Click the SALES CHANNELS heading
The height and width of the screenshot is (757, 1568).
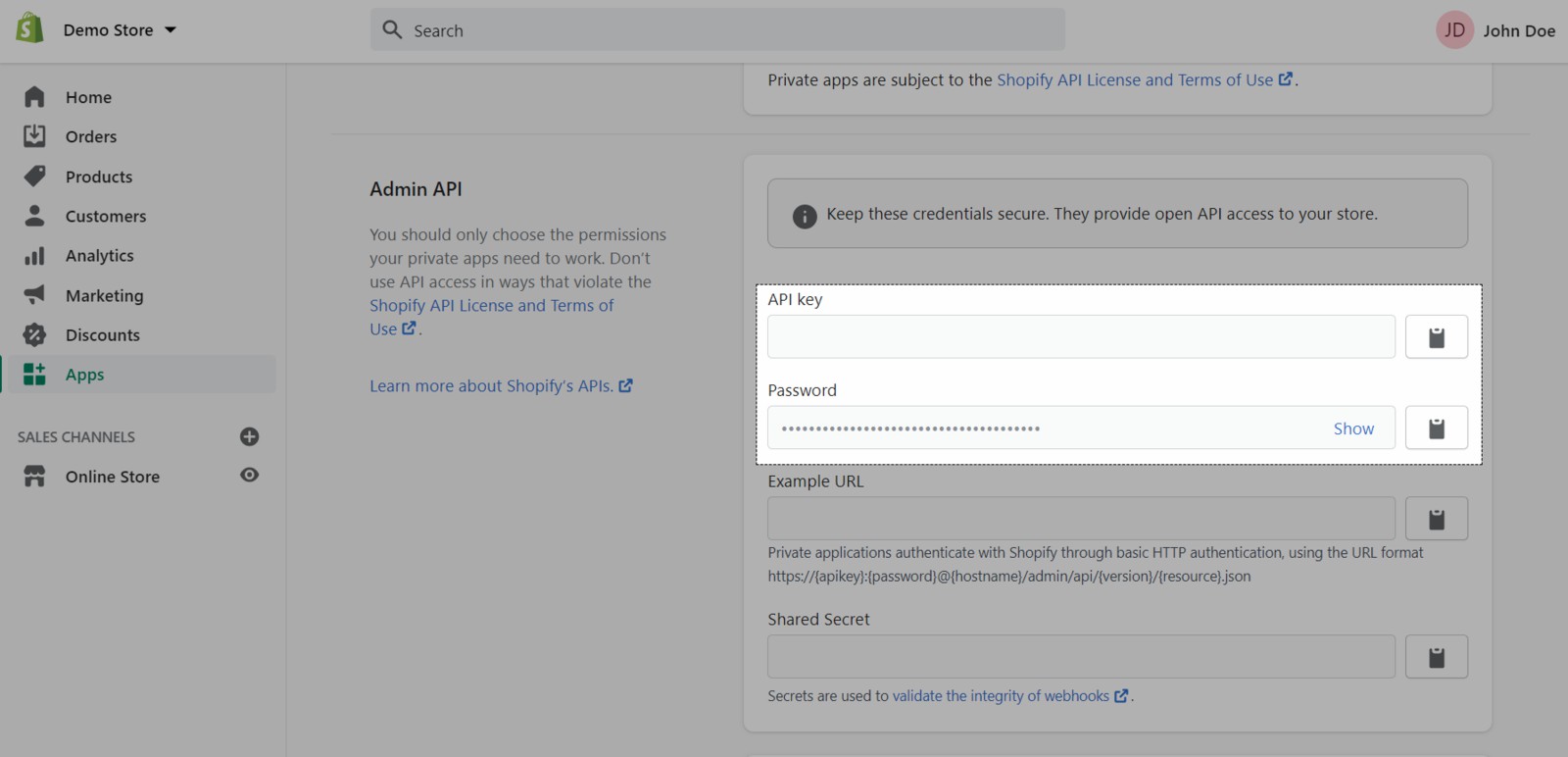76,437
